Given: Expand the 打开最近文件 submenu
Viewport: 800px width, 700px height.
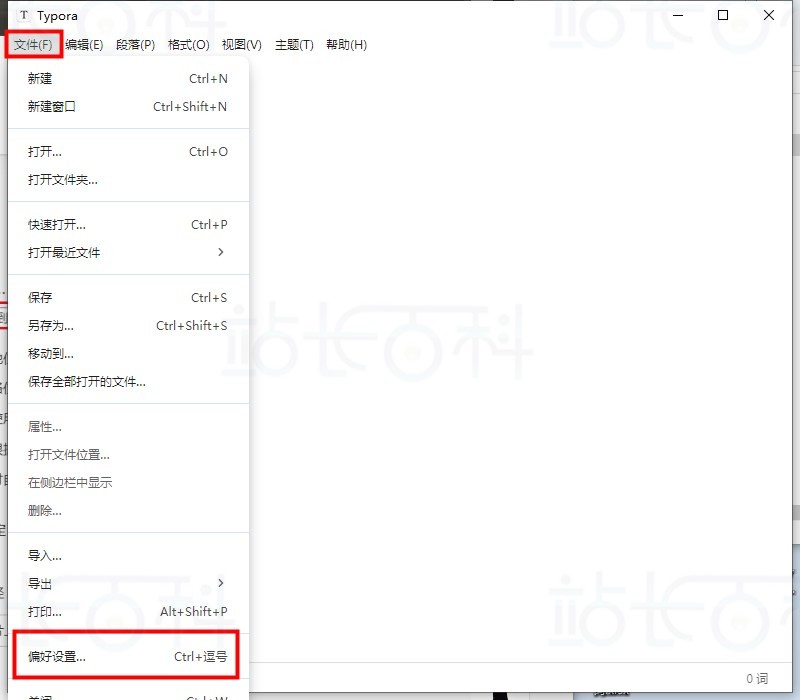Looking at the screenshot, I should tap(128, 253).
